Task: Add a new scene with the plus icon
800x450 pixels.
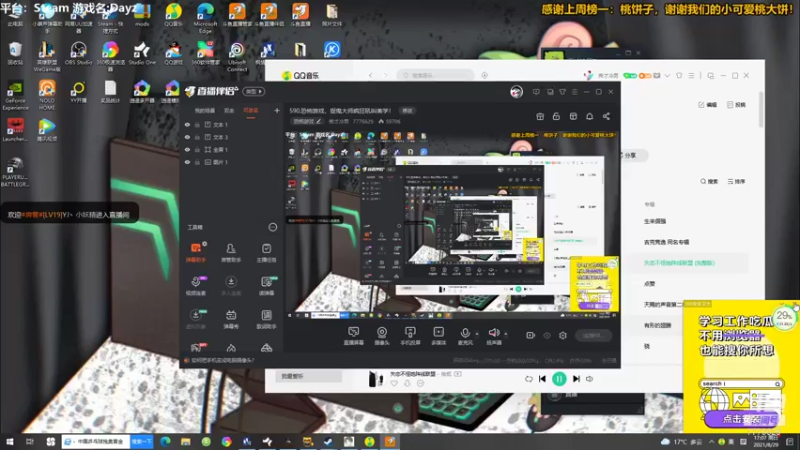Action: pos(277,110)
